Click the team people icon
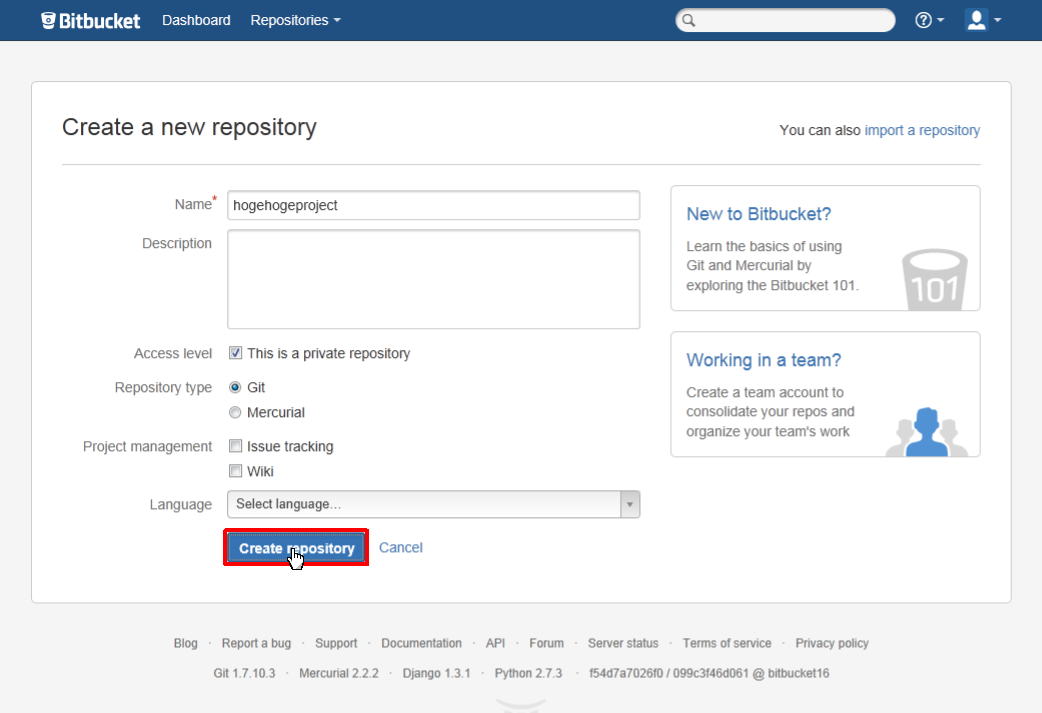 pos(927,431)
